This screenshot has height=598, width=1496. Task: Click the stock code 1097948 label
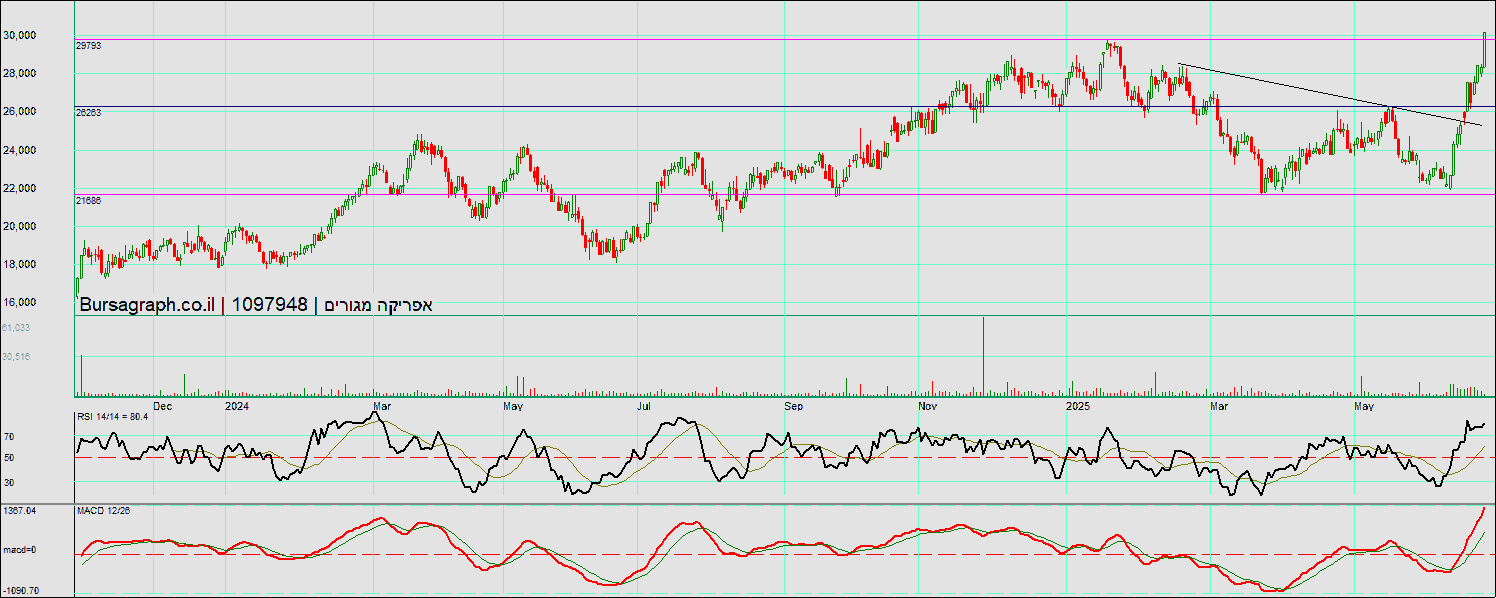coord(269,305)
